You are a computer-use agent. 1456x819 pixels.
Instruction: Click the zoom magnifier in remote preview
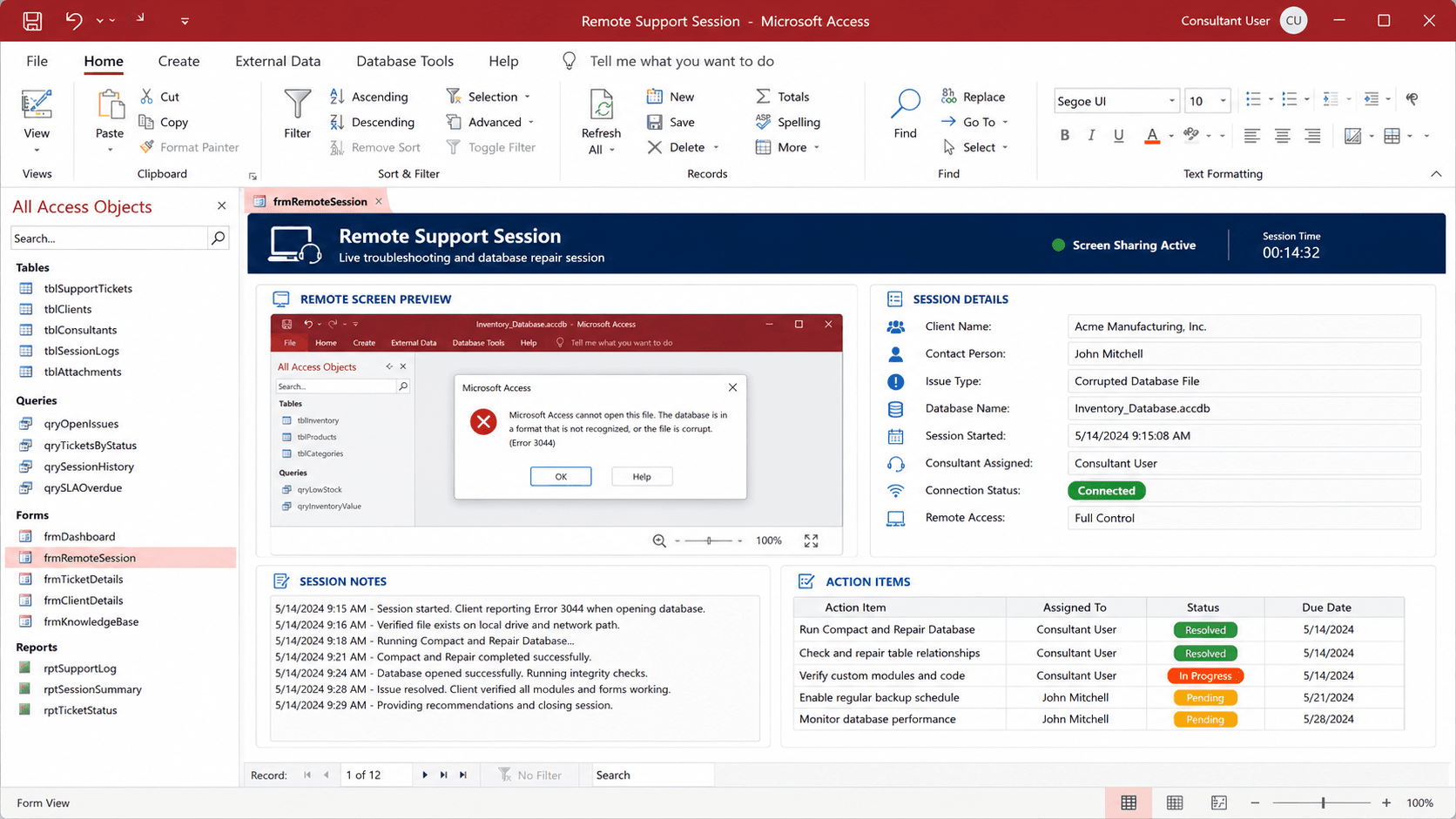coord(659,540)
